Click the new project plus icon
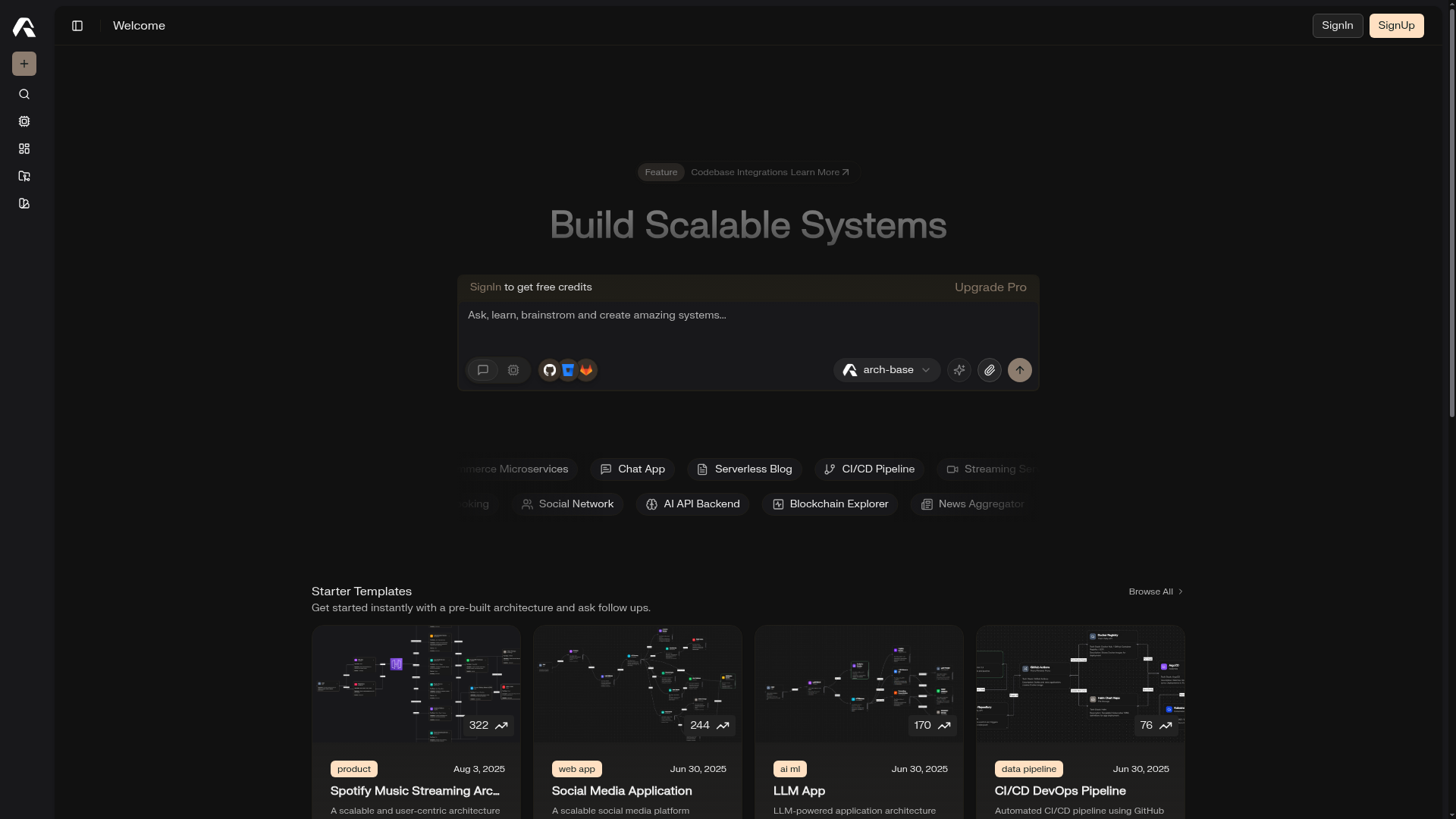The image size is (1456, 819). point(24,64)
